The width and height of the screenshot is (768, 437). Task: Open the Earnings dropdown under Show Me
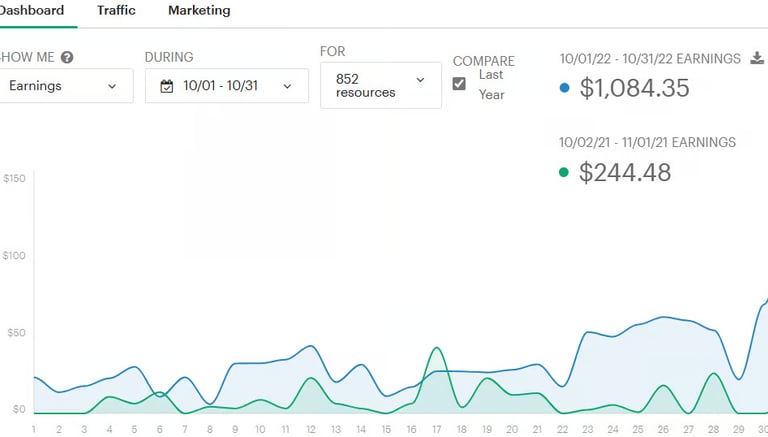(66, 86)
